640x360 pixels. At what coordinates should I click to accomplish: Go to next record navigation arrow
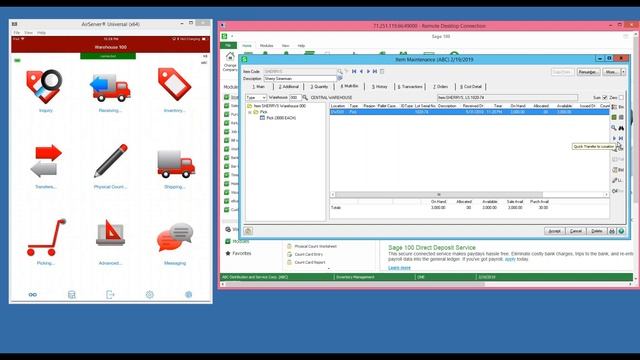point(368,71)
